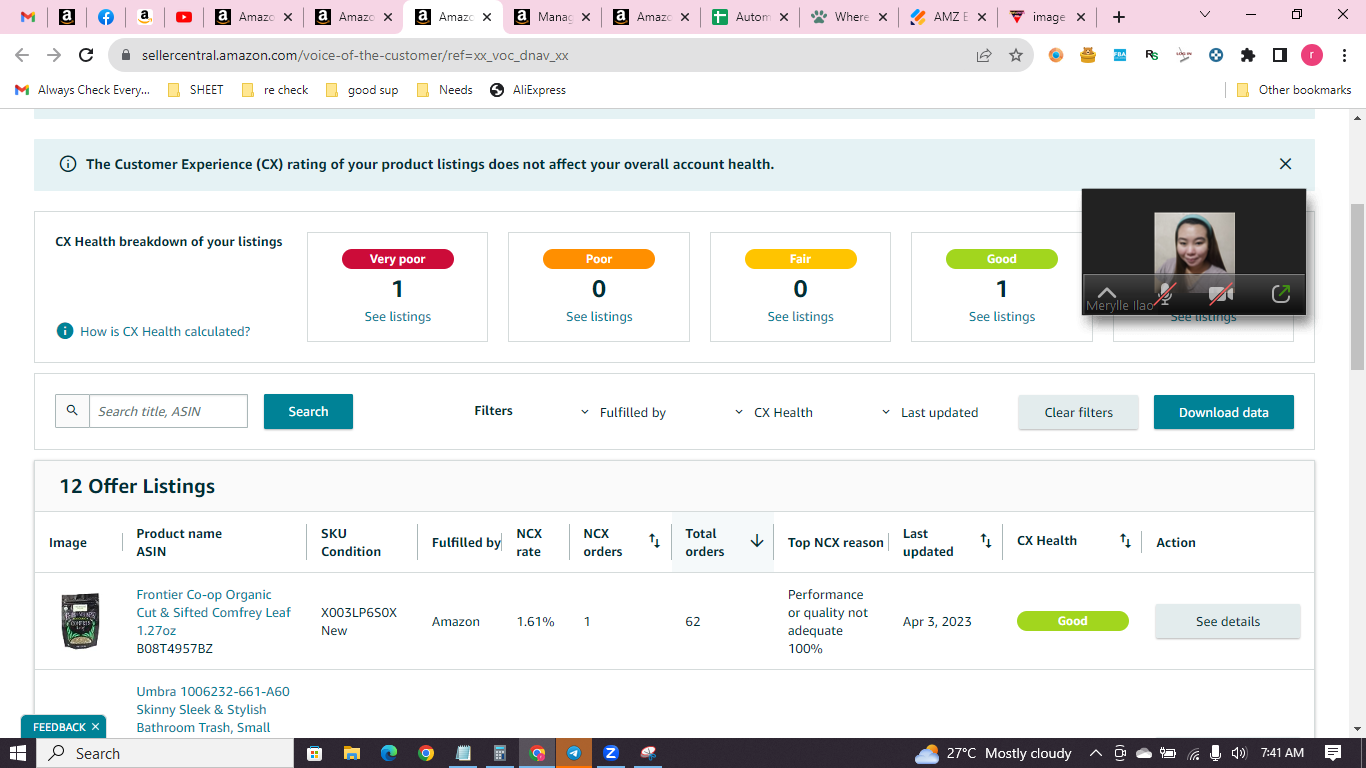Viewport: 1366px width, 768px height.
Task: Sort the table by CX Health column
Action: [1125, 541]
